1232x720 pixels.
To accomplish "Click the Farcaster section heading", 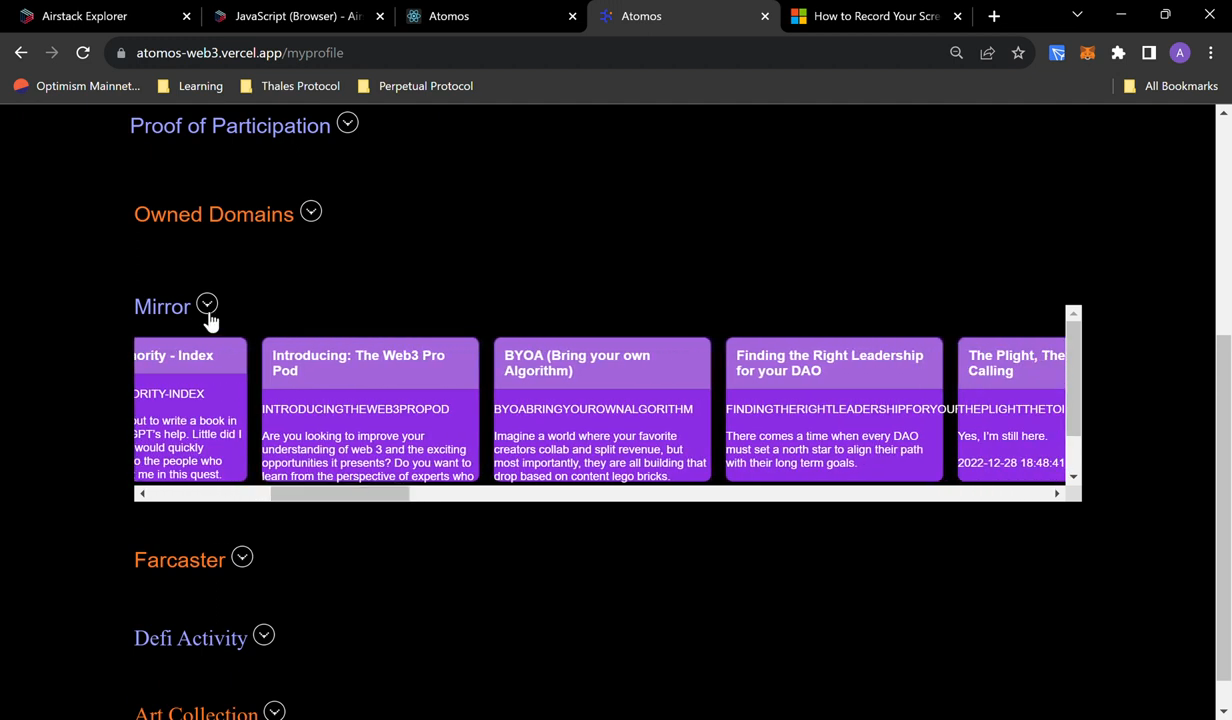I will (x=180, y=560).
